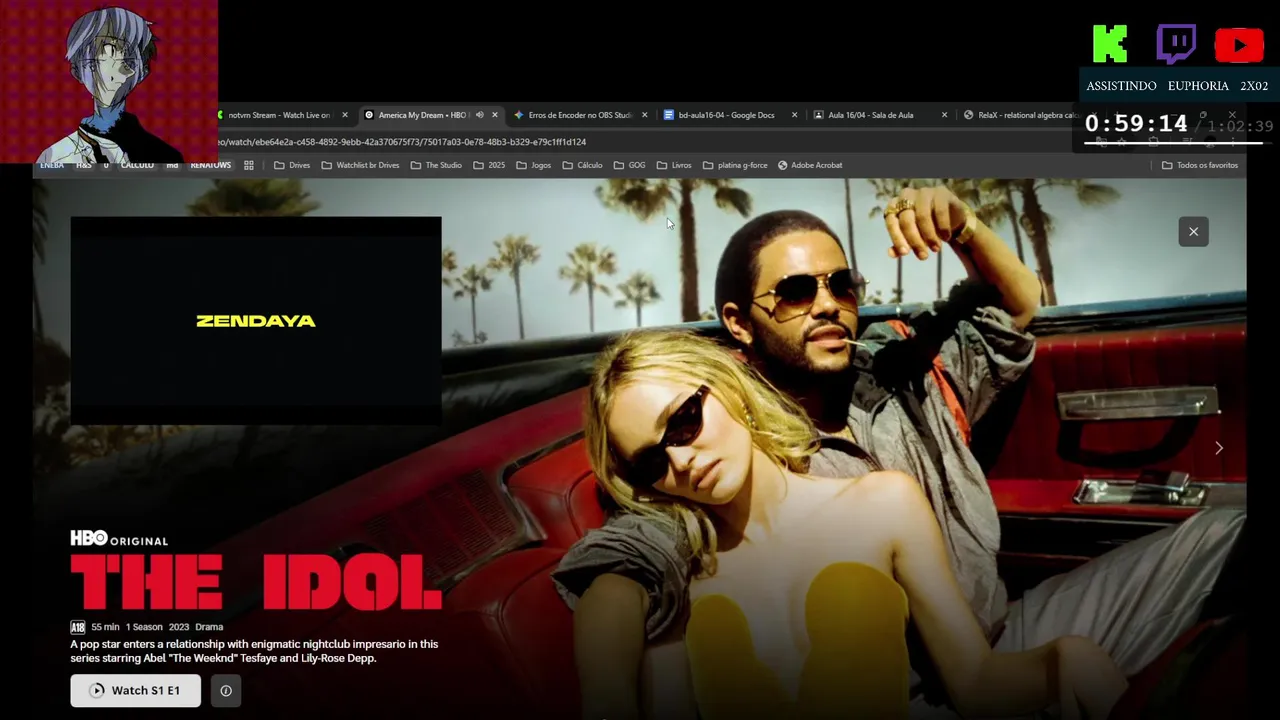Open the Jogos bookmark folder
This screenshot has height=720, width=1280.
point(533,165)
